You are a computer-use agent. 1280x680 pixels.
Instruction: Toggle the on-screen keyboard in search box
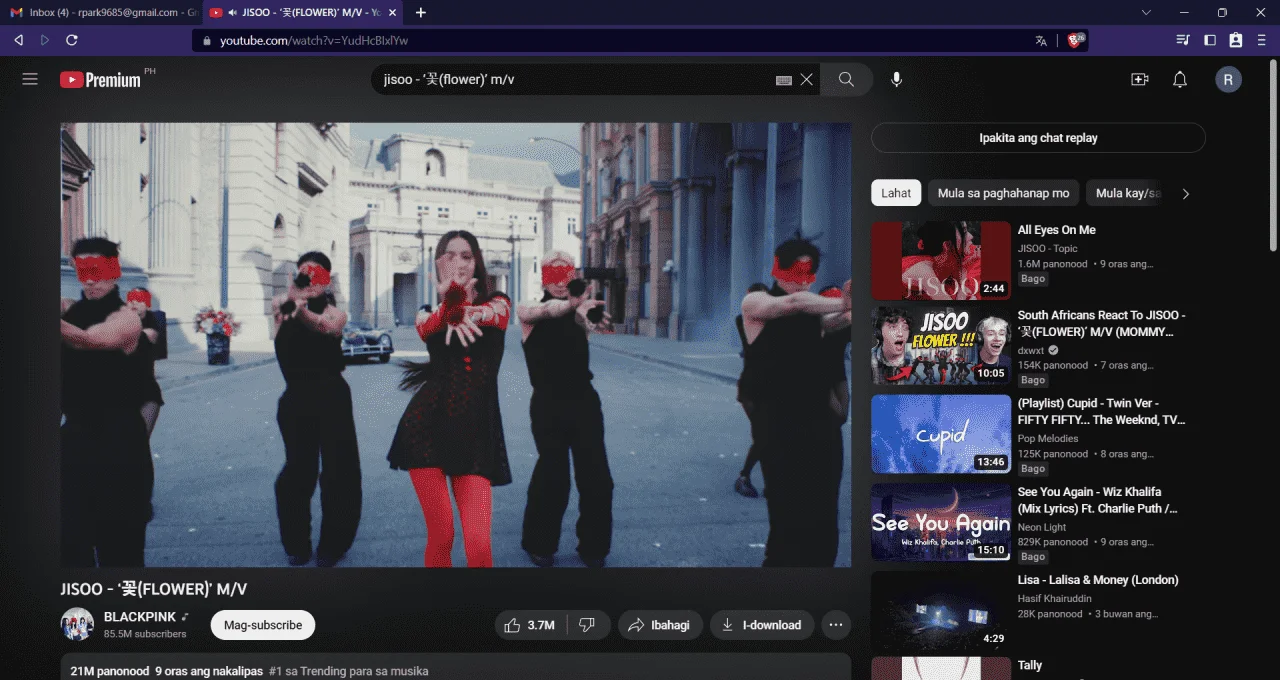pyautogui.click(x=784, y=80)
